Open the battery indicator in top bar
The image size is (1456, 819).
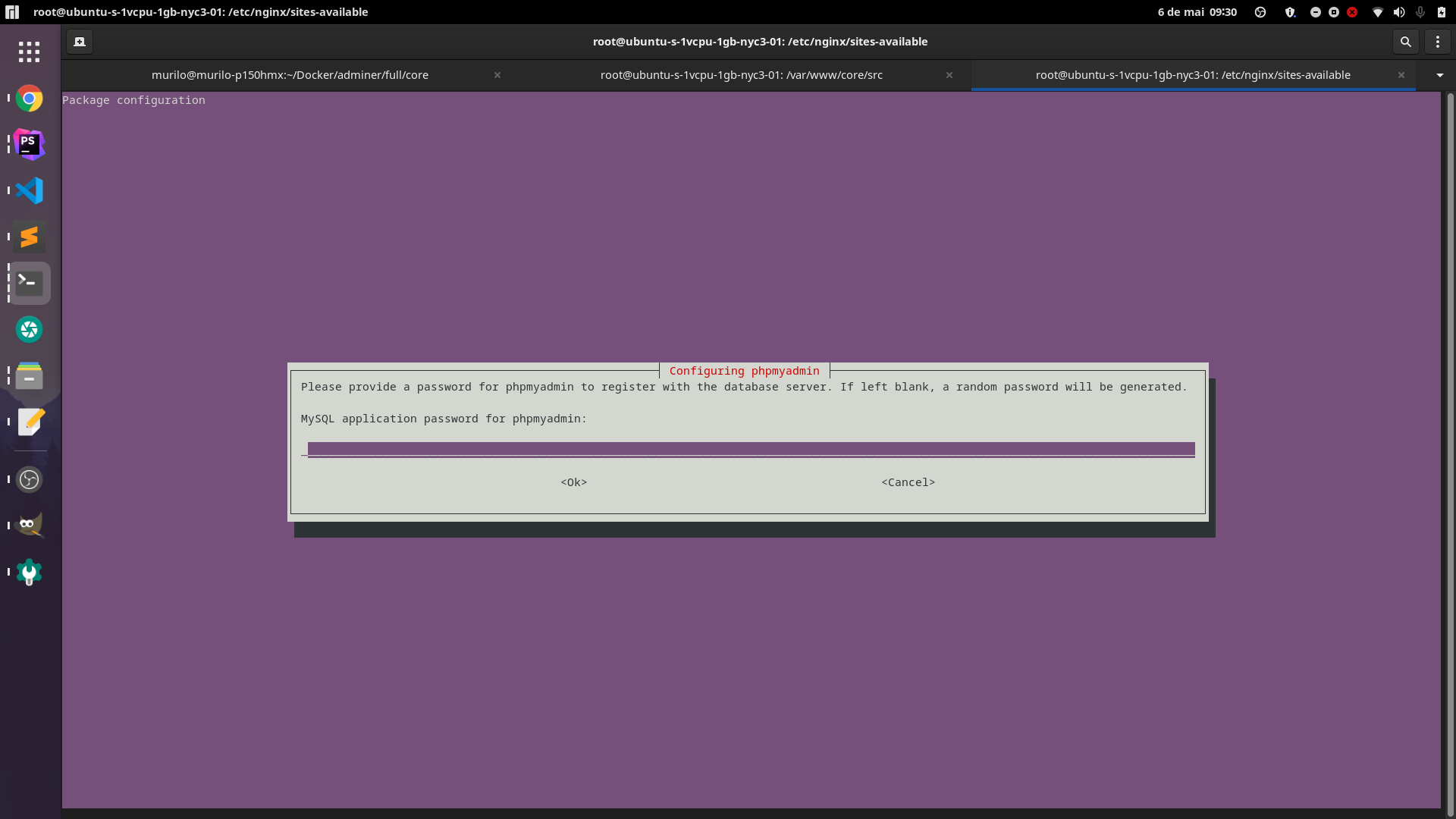(1442, 12)
